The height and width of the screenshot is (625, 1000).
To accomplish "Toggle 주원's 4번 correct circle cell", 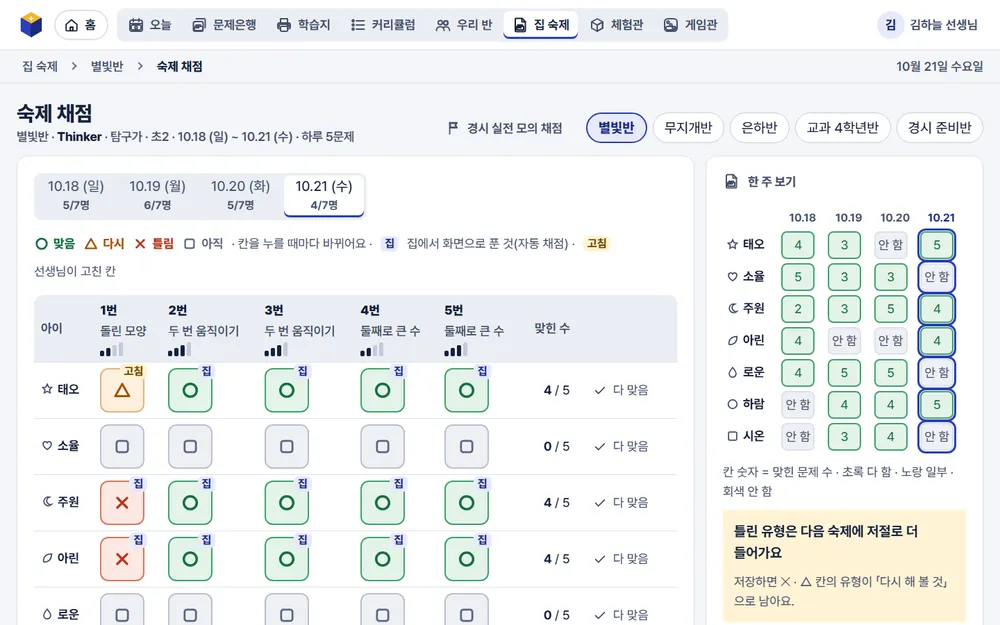I will [x=382, y=503].
